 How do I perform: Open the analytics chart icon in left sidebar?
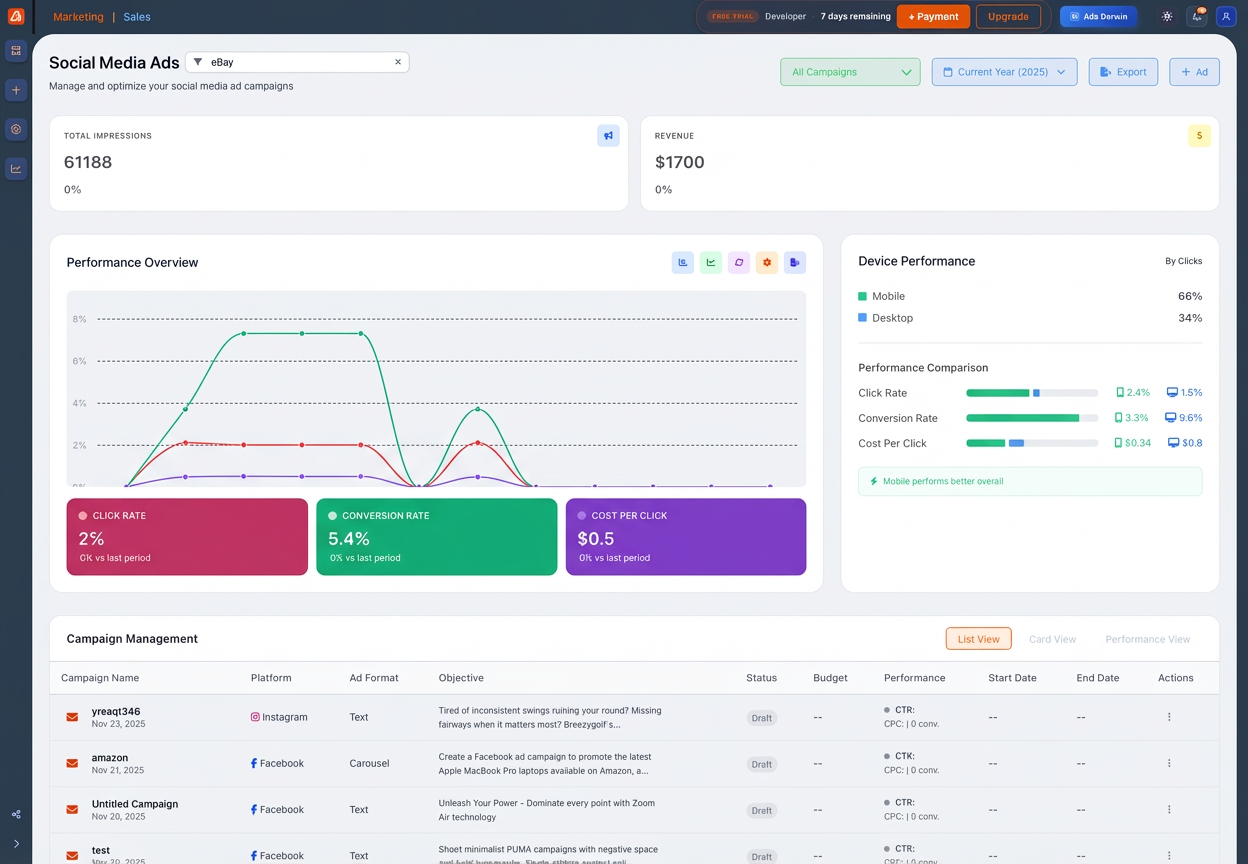tap(16, 169)
